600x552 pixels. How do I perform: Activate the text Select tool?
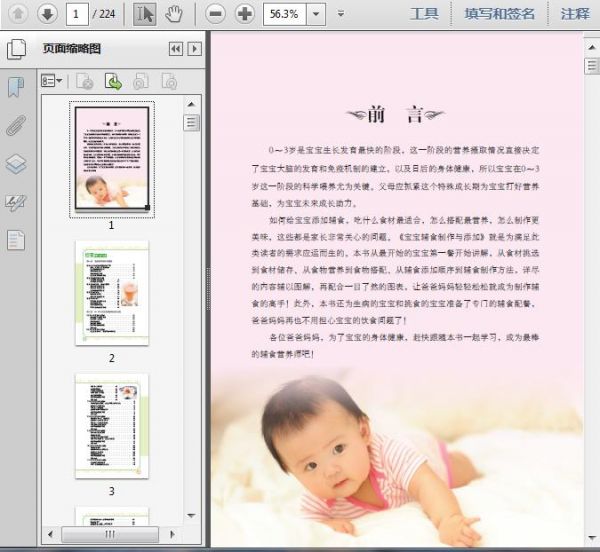[x=145, y=14]
